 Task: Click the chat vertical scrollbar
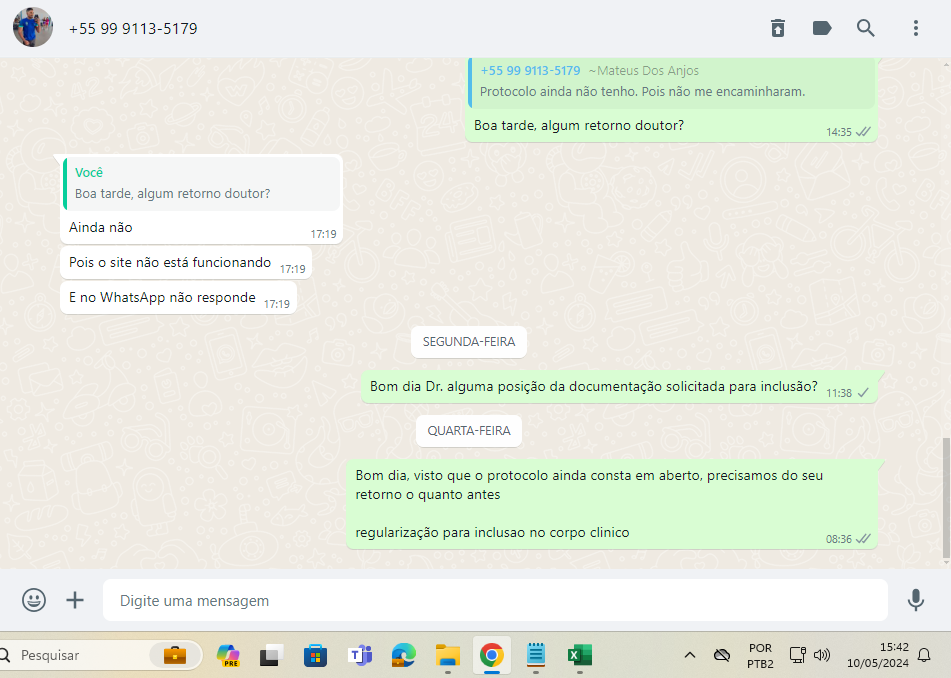(x=946, y=498)
